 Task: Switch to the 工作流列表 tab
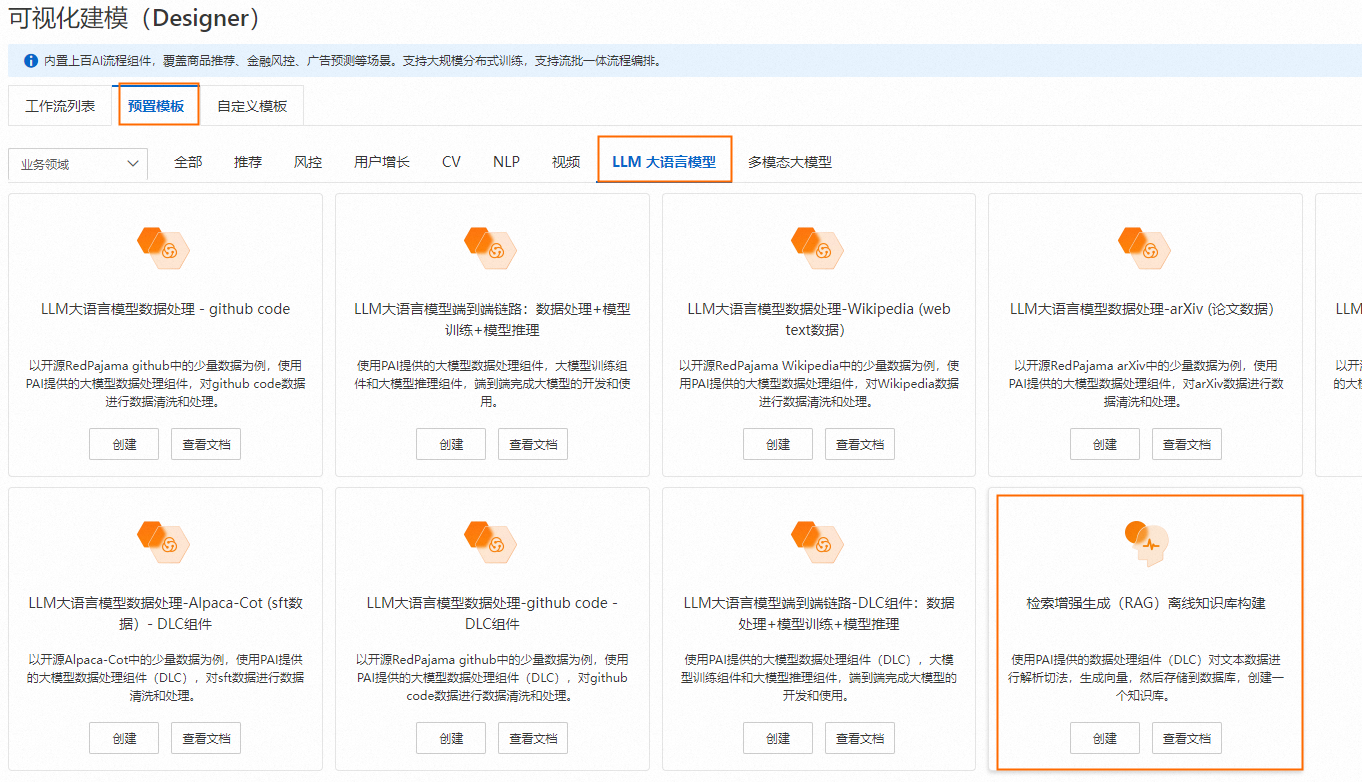coord(60,106)
